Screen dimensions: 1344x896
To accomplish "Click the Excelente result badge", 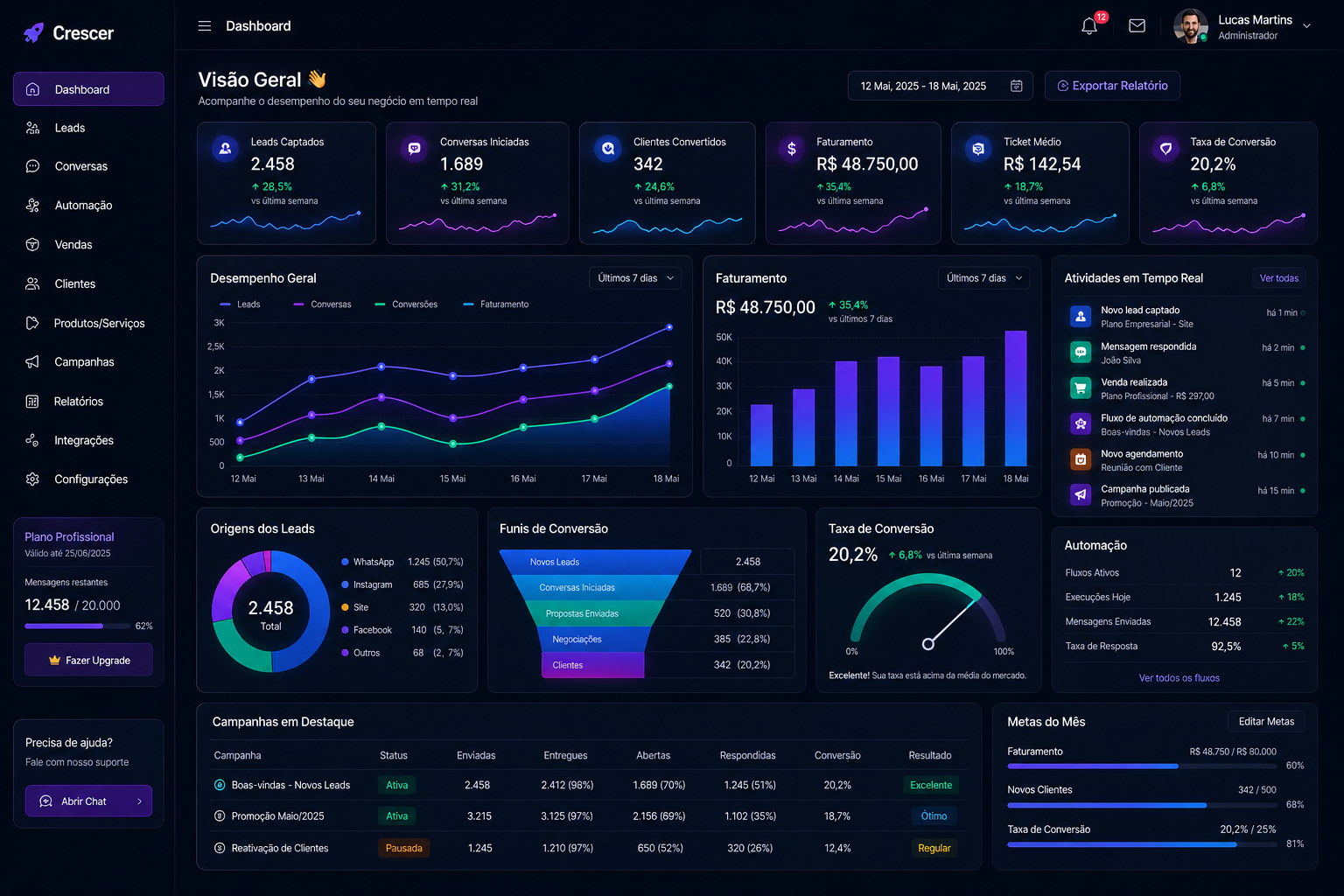I will coord(930,785).
